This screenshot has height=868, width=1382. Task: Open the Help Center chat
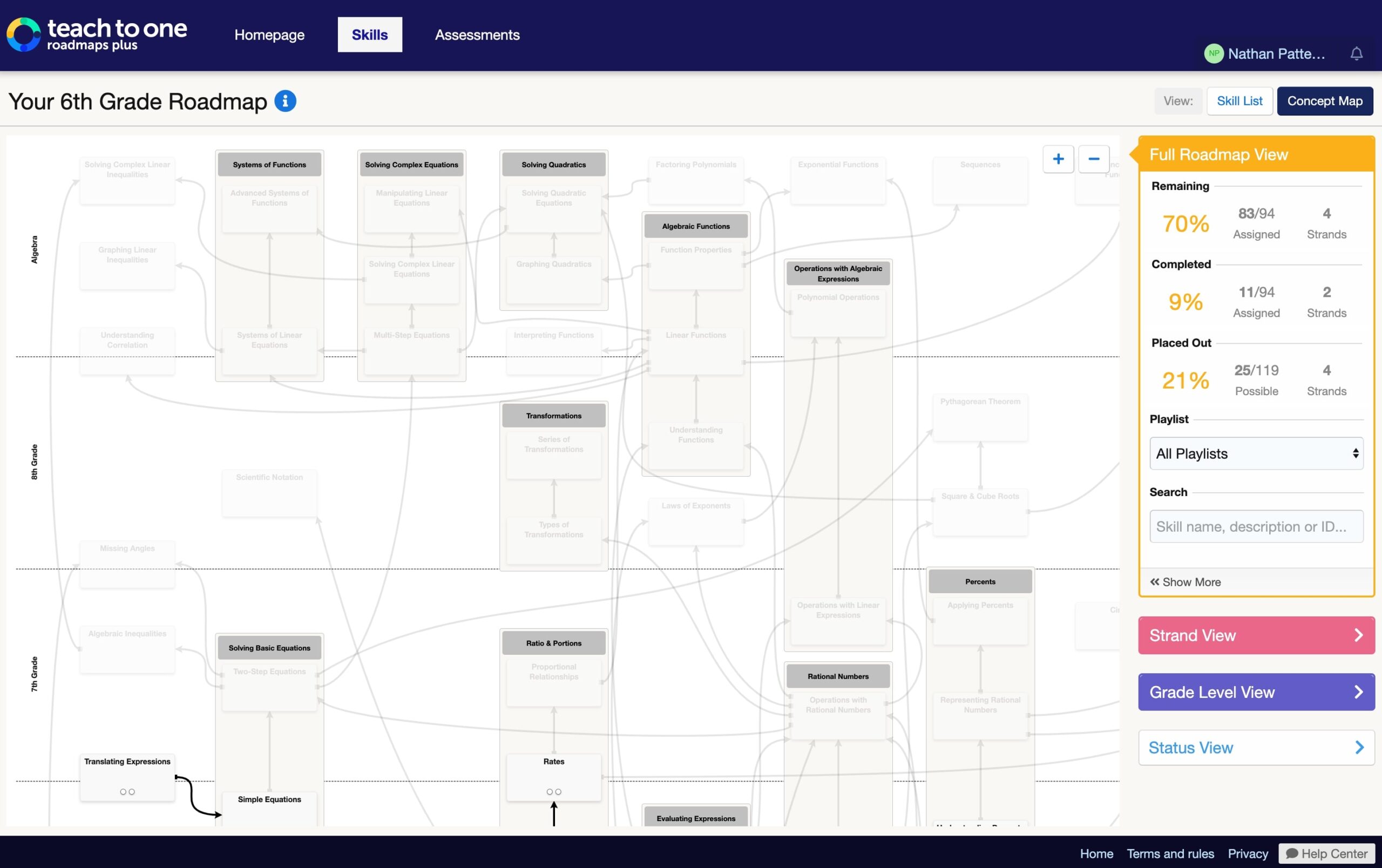coord(1325,853)
